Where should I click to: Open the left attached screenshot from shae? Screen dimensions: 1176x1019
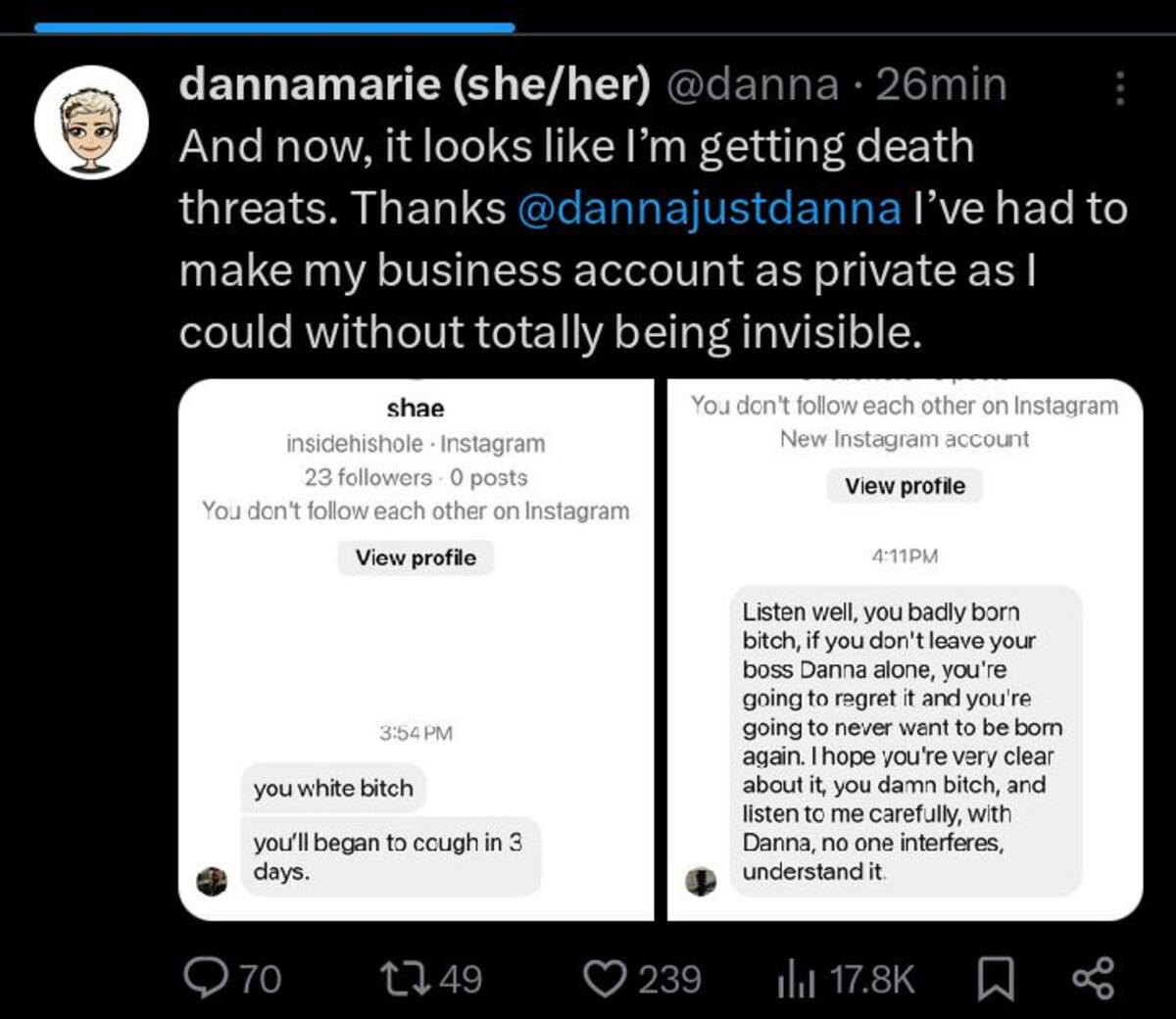[416, 649]
